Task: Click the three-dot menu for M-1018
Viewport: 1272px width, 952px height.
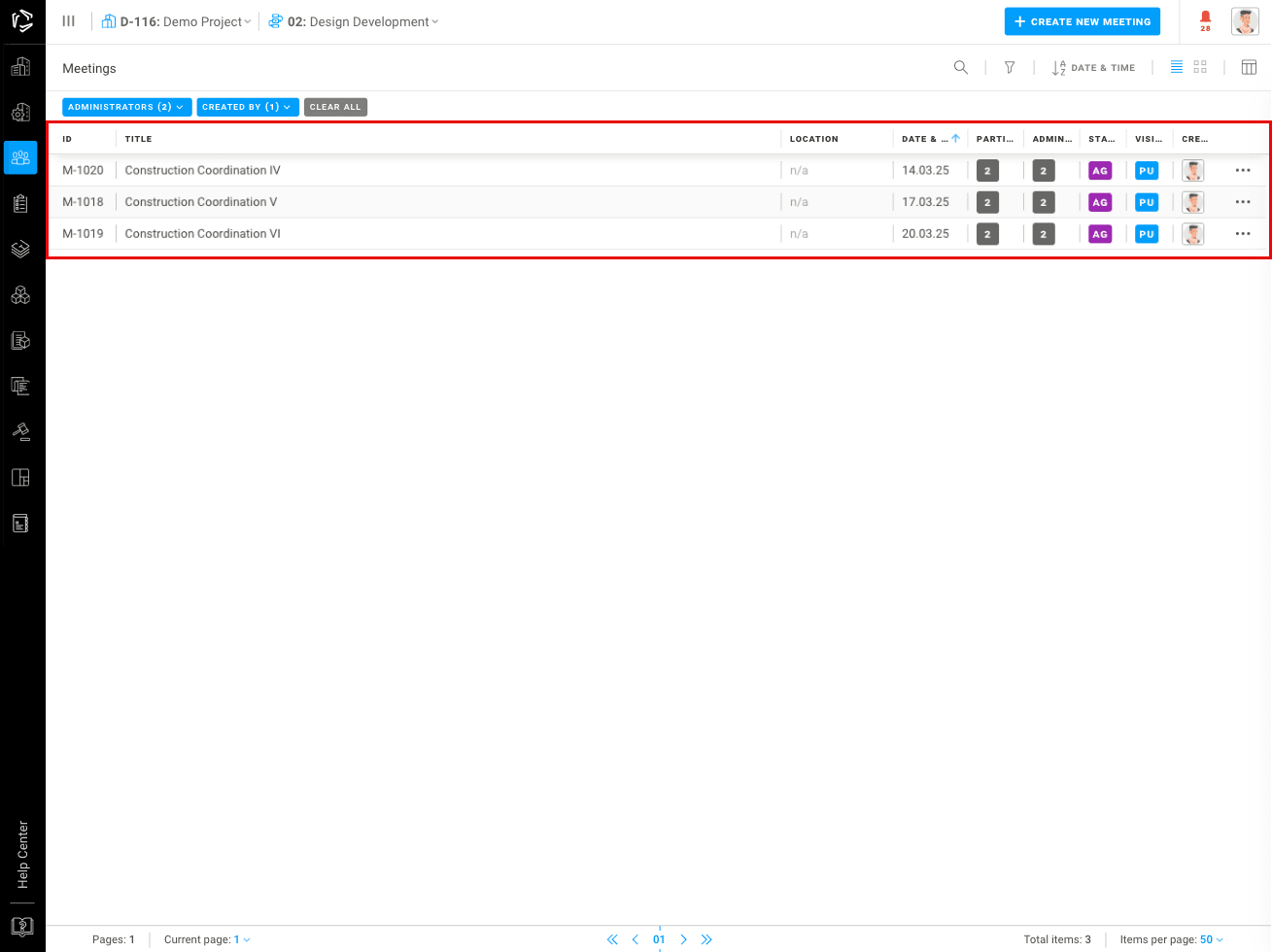Action: point(1242,202)
